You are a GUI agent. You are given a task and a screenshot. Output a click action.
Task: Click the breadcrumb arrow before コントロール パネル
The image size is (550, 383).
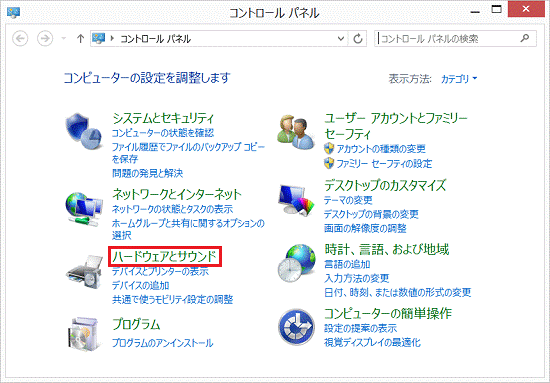(112, 38)
